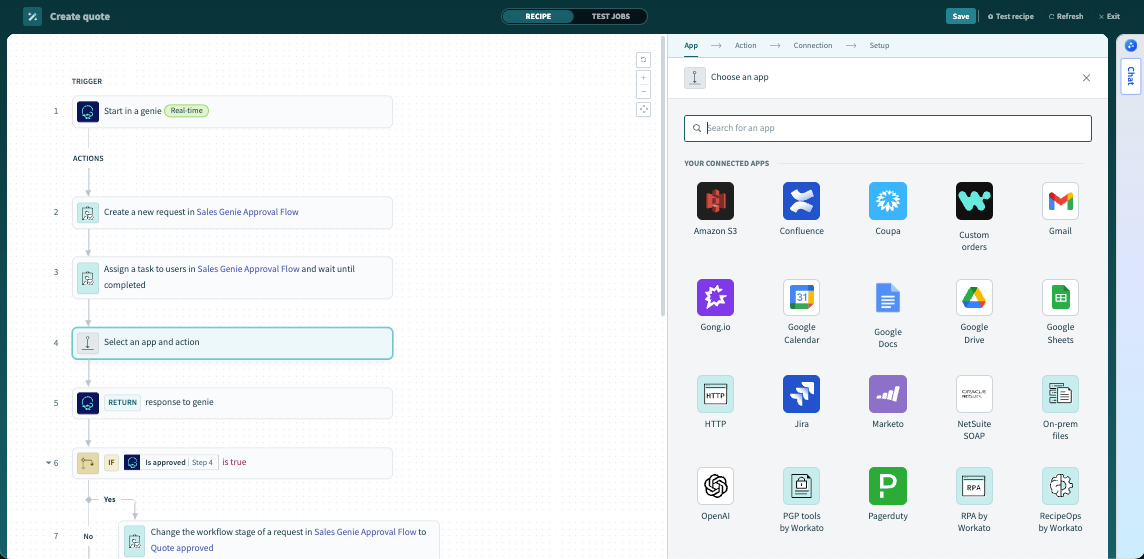Select the Custom orders app icon
The height and width of the screenshot is (559, 1144).
(x=974, y=201)
